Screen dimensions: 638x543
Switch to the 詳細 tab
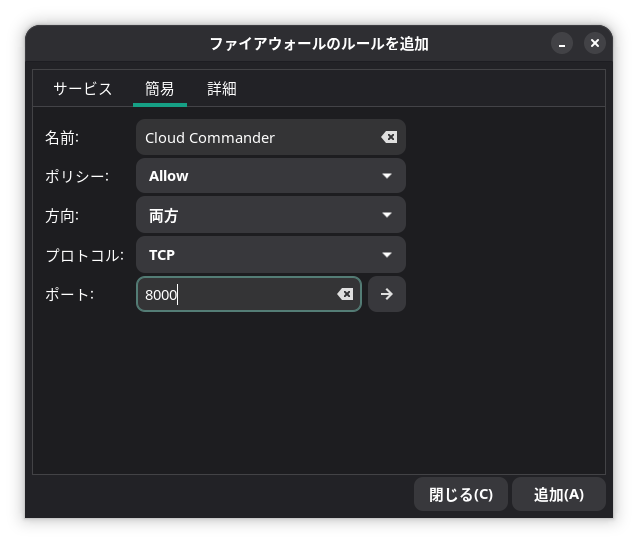click(x=222, y=89)
